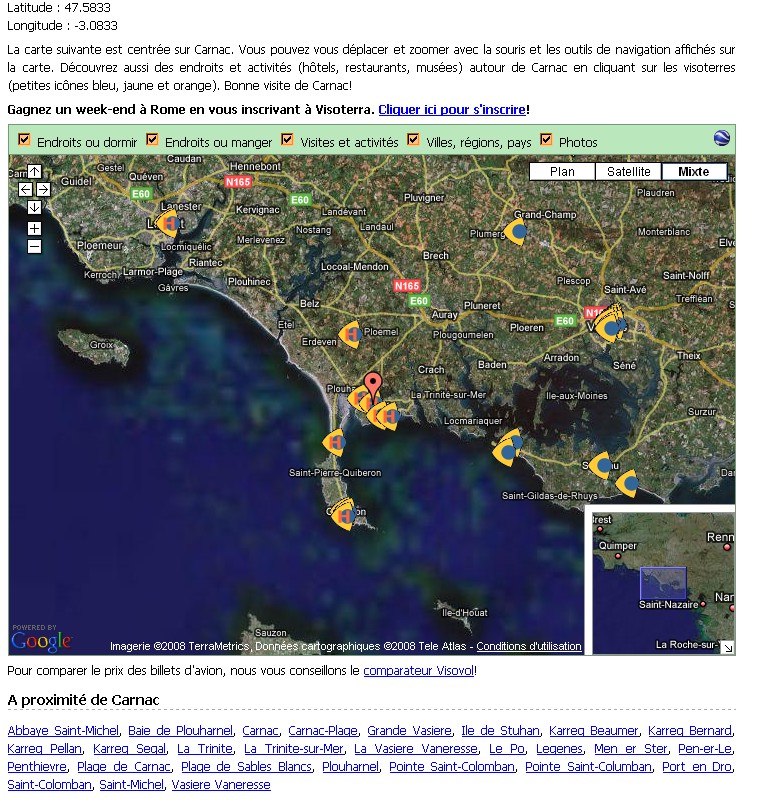Open Conditions d'utilisation link

point(529,646)
